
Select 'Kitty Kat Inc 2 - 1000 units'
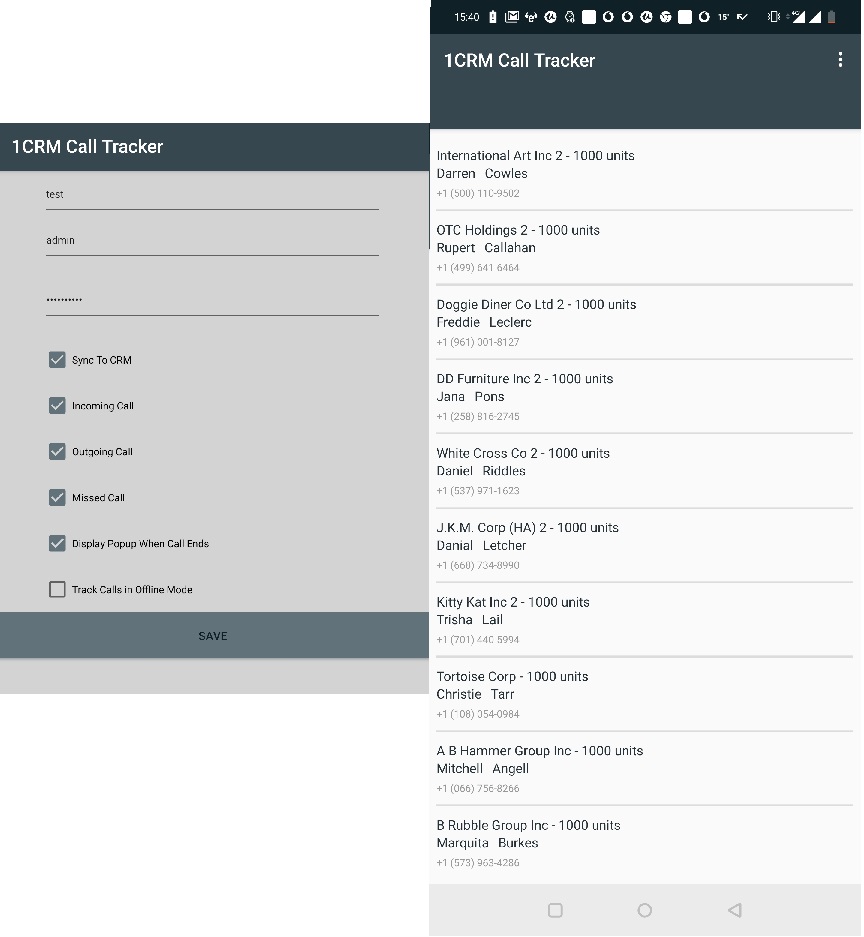[x=513, y=602]
